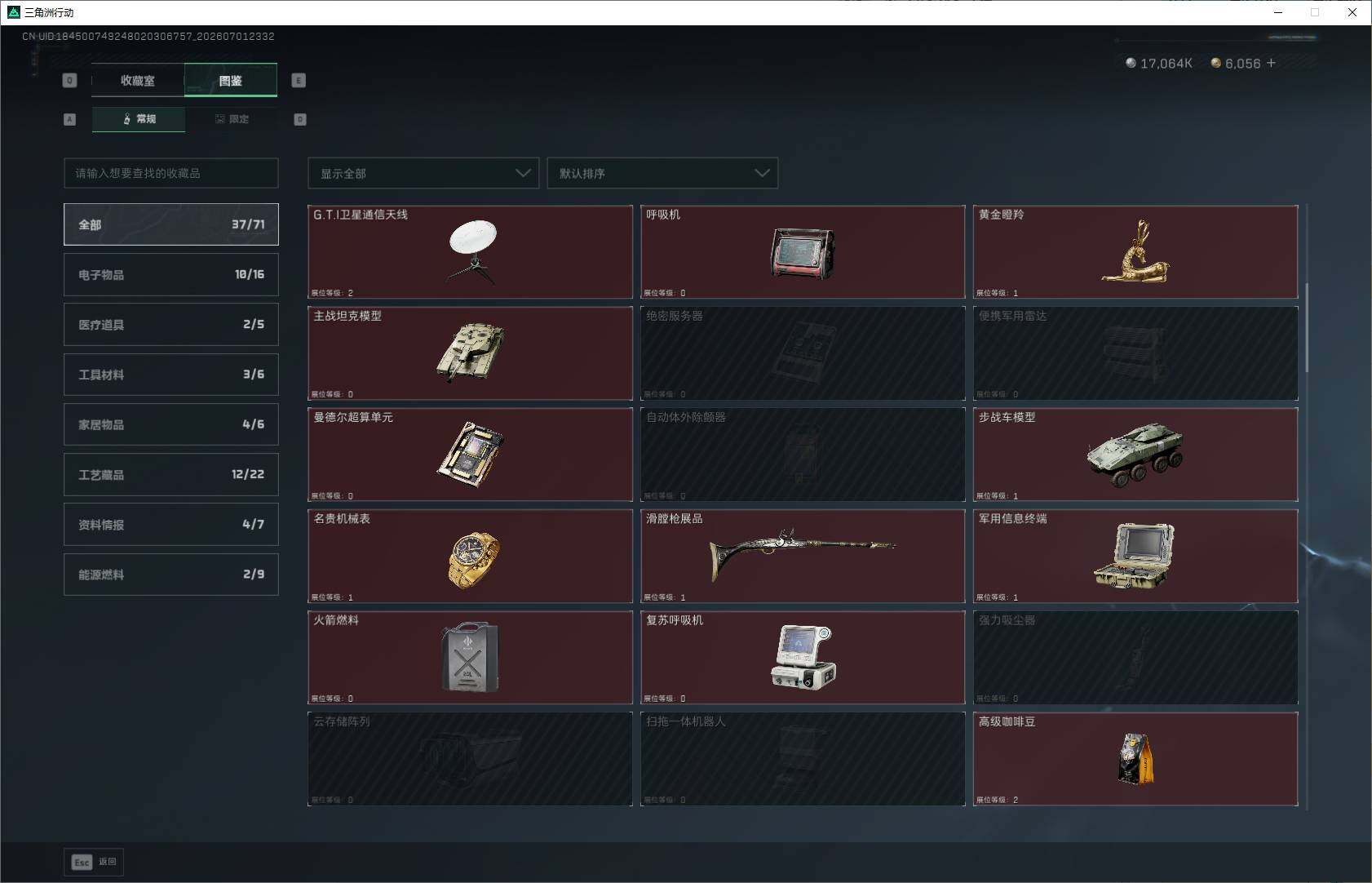This screenshot has width=1372, height=883.
Task: Click the plus icon beside 6,056 currency
Action: (x=1271, y=63)
